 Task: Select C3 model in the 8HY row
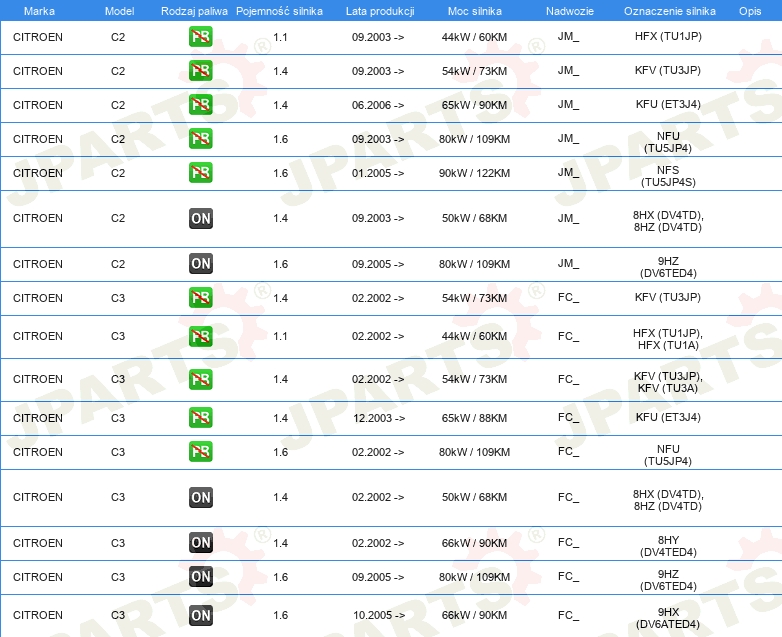[x=118, y=543]
